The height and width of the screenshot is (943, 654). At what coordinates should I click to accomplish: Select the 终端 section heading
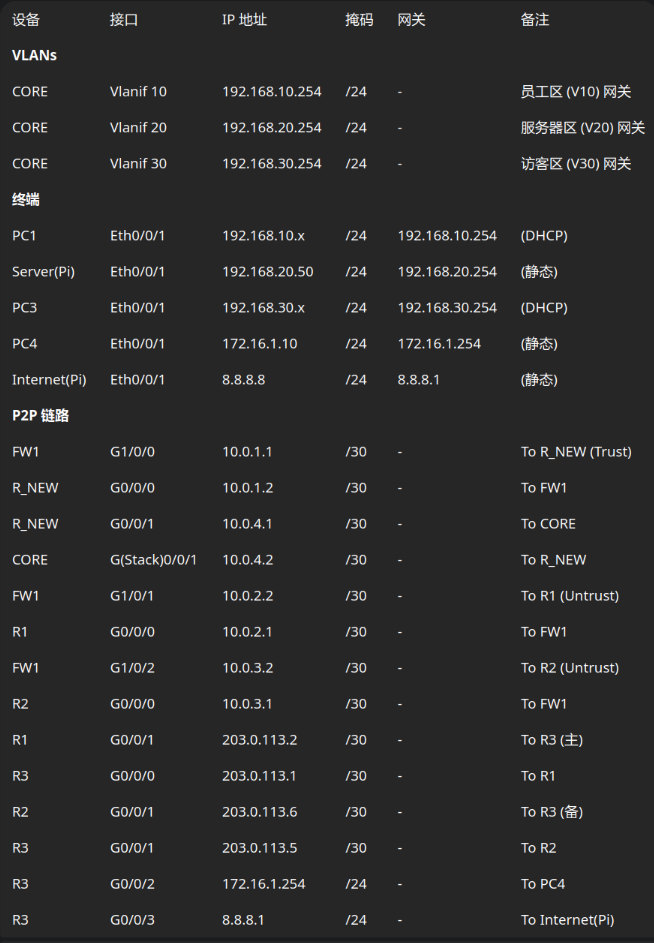coord(26,200)
